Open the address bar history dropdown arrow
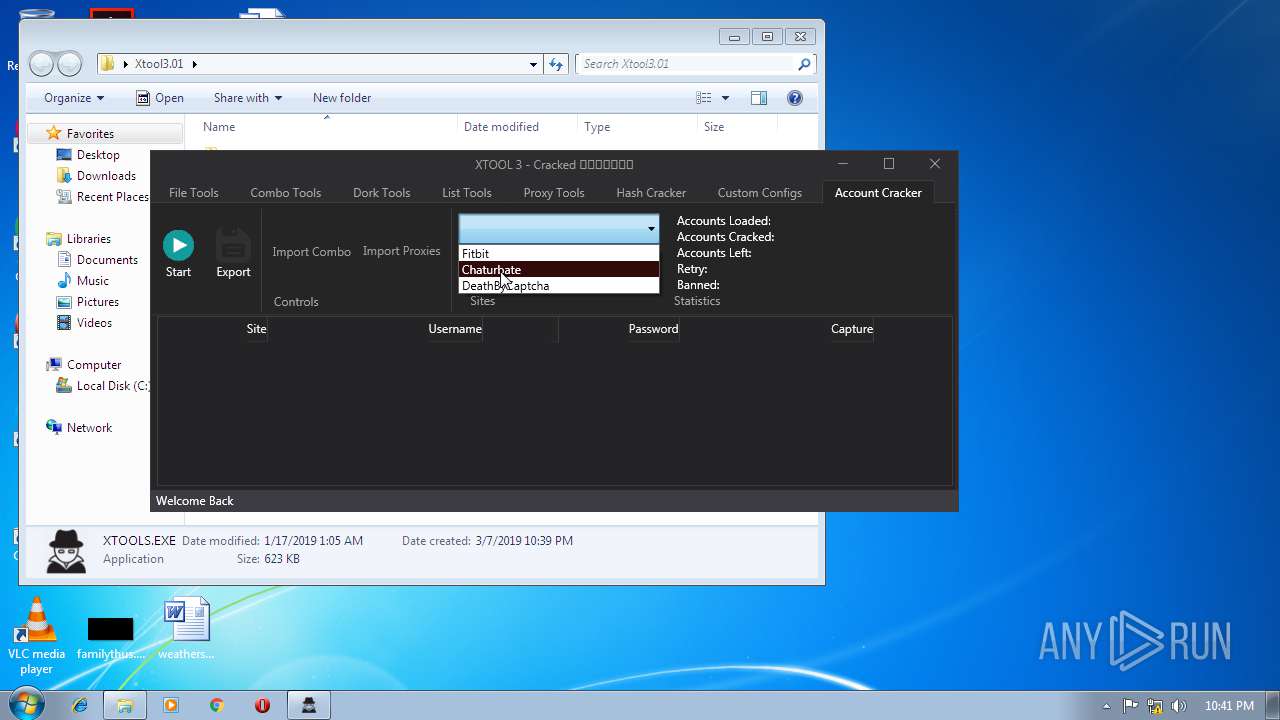1280x720 pixels. pyautogui.click(x=533, y=64)
